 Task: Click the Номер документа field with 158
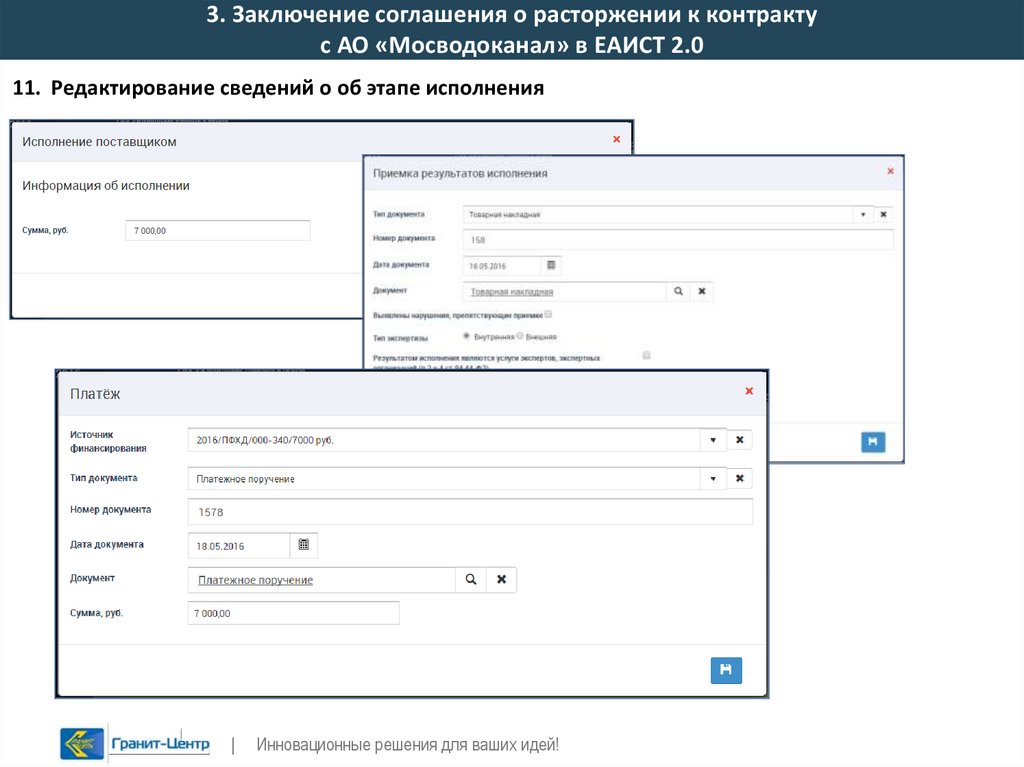678,240
